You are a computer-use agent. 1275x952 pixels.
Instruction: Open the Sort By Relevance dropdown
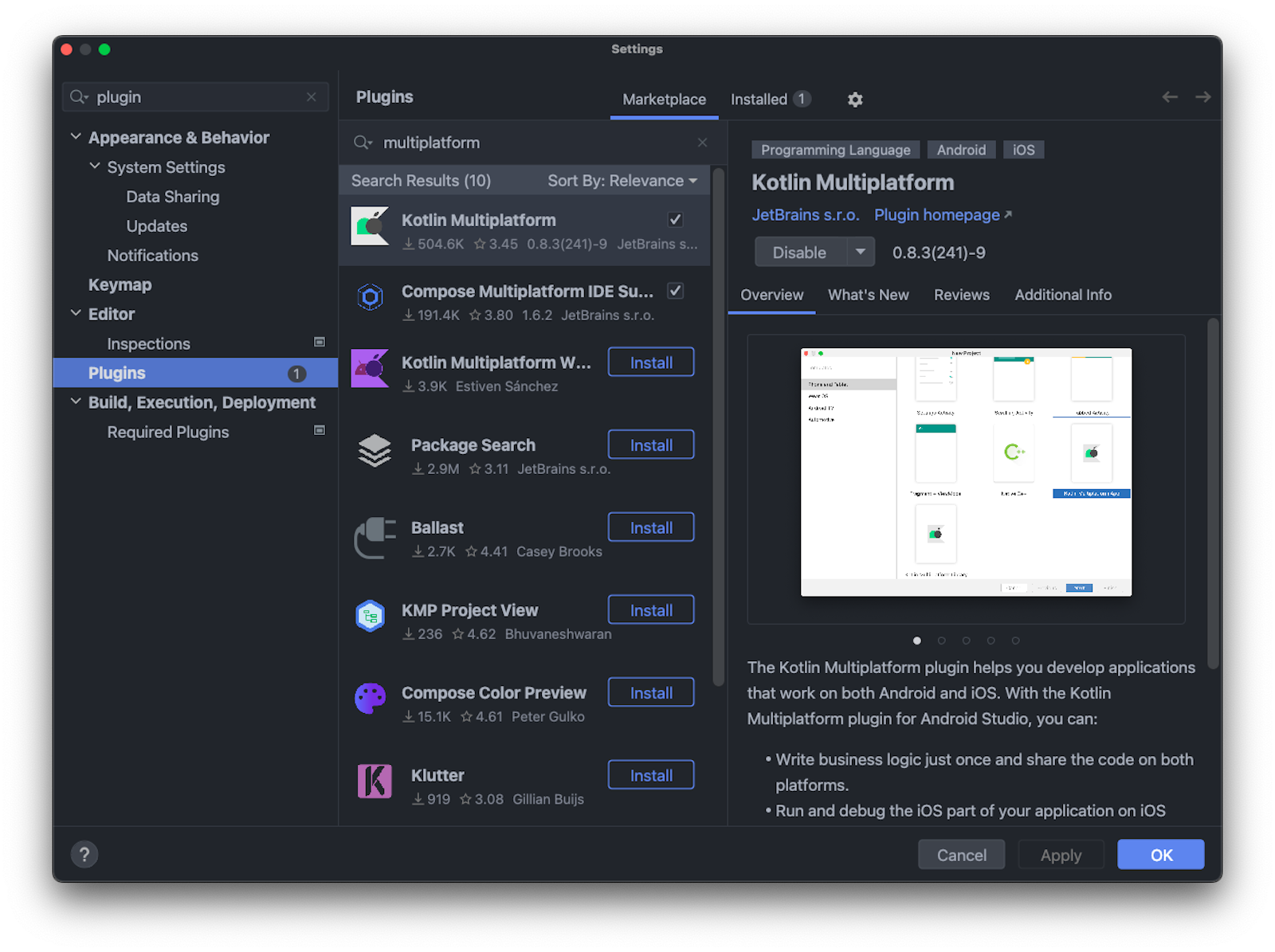point(623,180)
